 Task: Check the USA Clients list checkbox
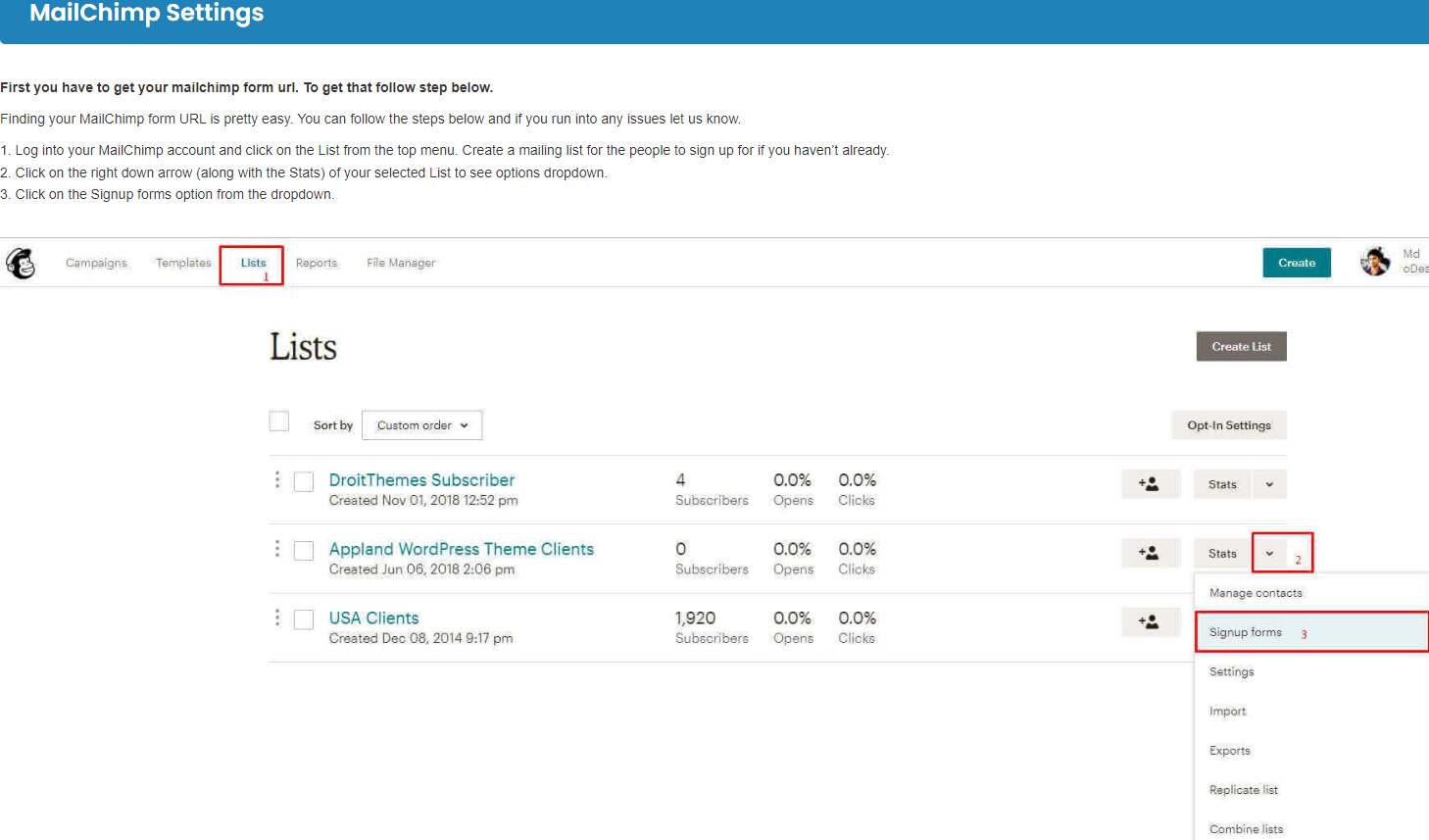[304, 619]
